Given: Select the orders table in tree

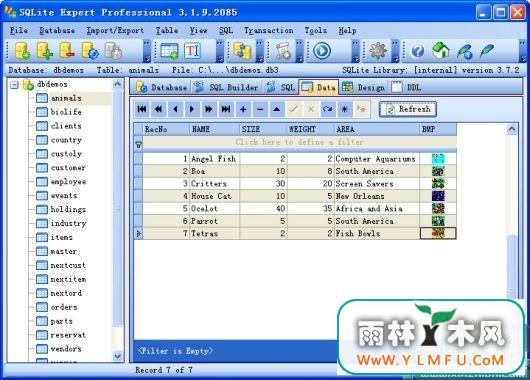Looking at the screenshot, I should 64,307.
